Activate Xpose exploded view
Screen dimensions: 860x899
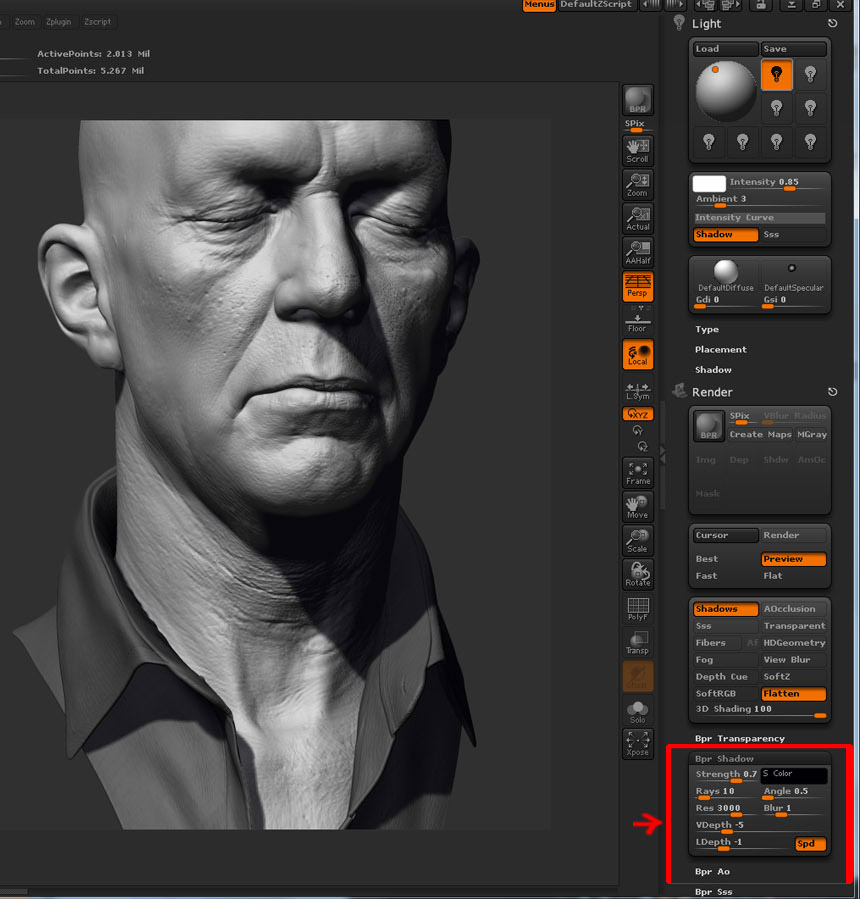click(x=638, y=744)
